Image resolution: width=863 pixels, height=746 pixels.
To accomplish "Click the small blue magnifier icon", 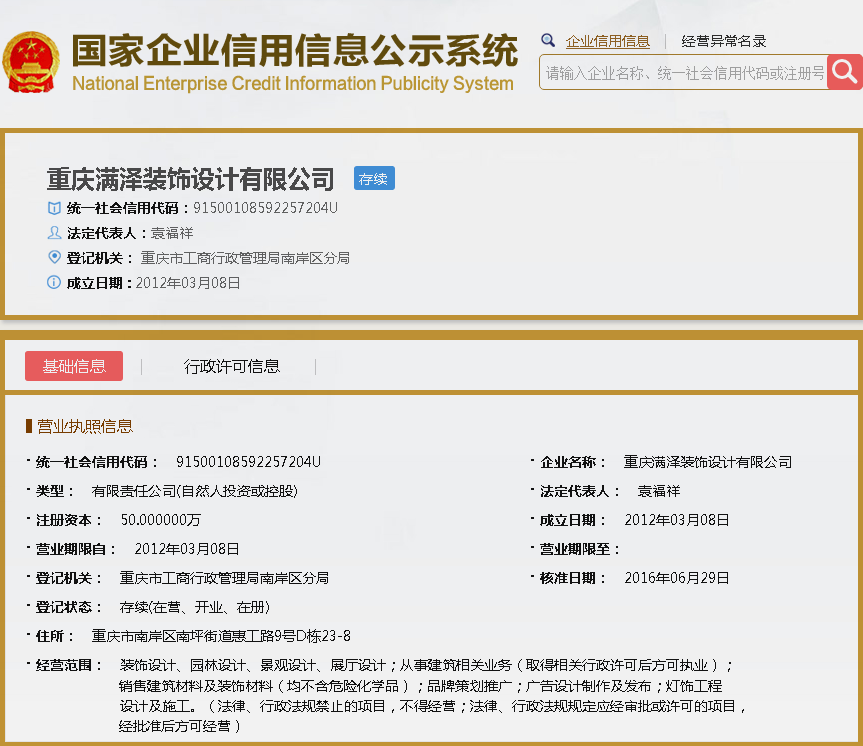I will click(x=548, y=40).
